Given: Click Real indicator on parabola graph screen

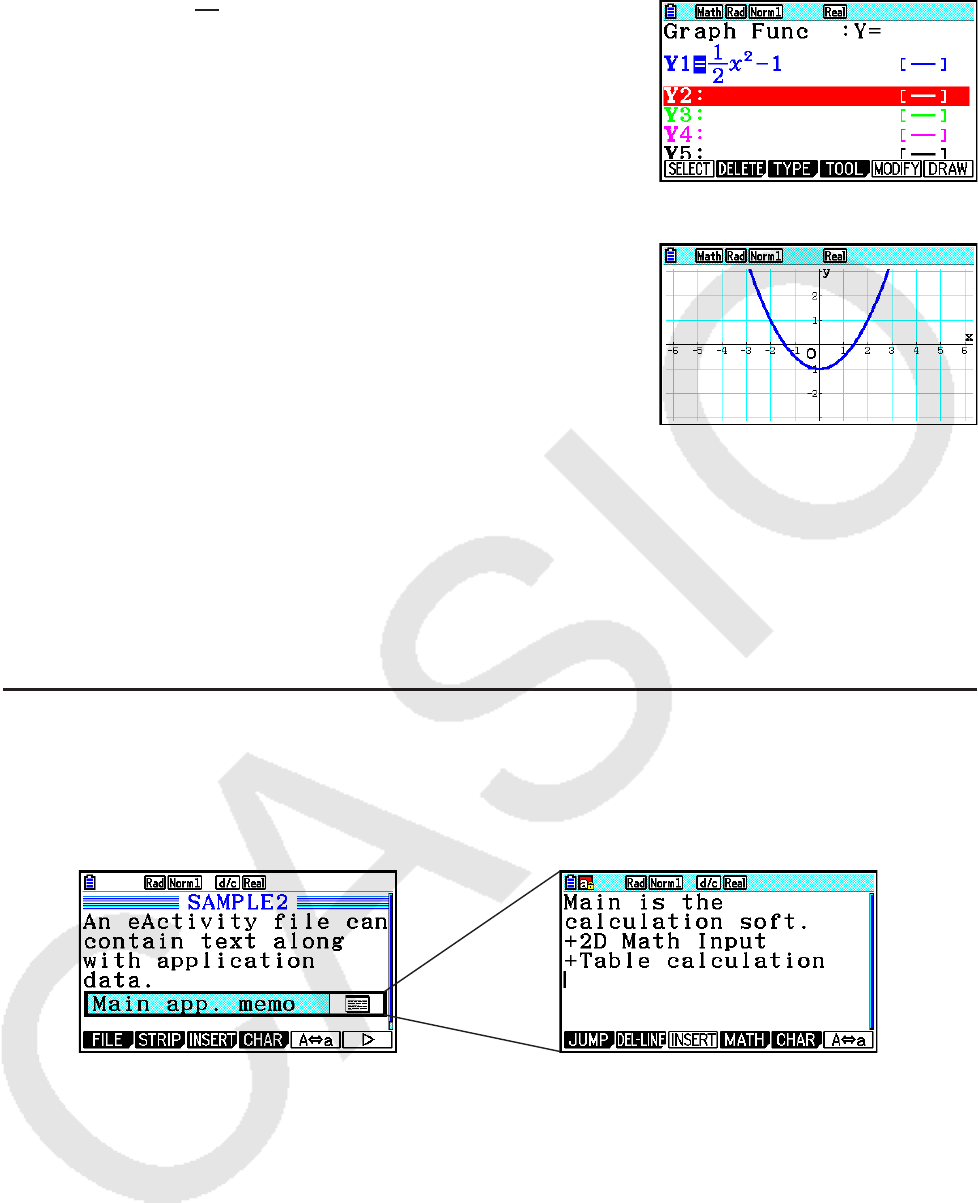Looking at the screenshot, I should tap(835, 257).
